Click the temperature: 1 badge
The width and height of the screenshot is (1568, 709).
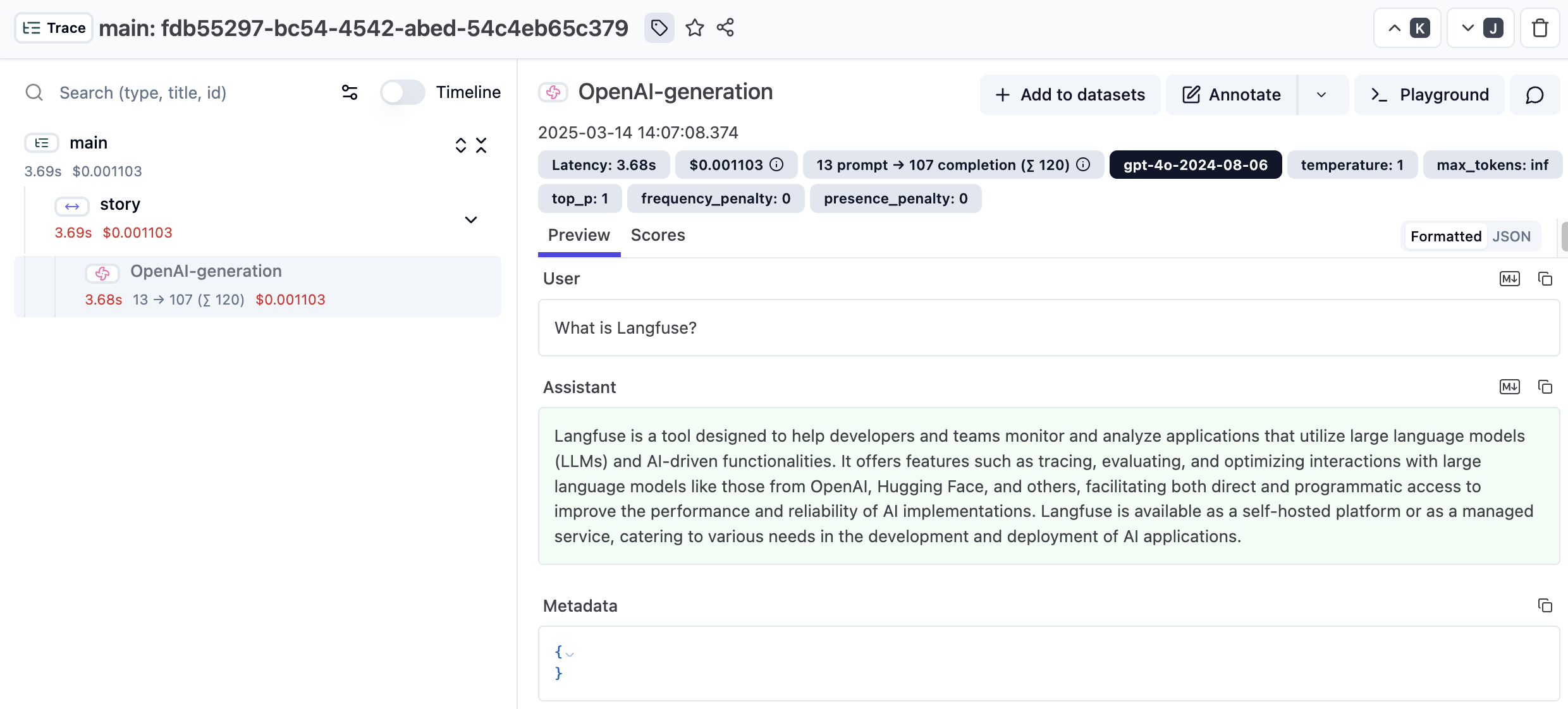click(1352, 165)
